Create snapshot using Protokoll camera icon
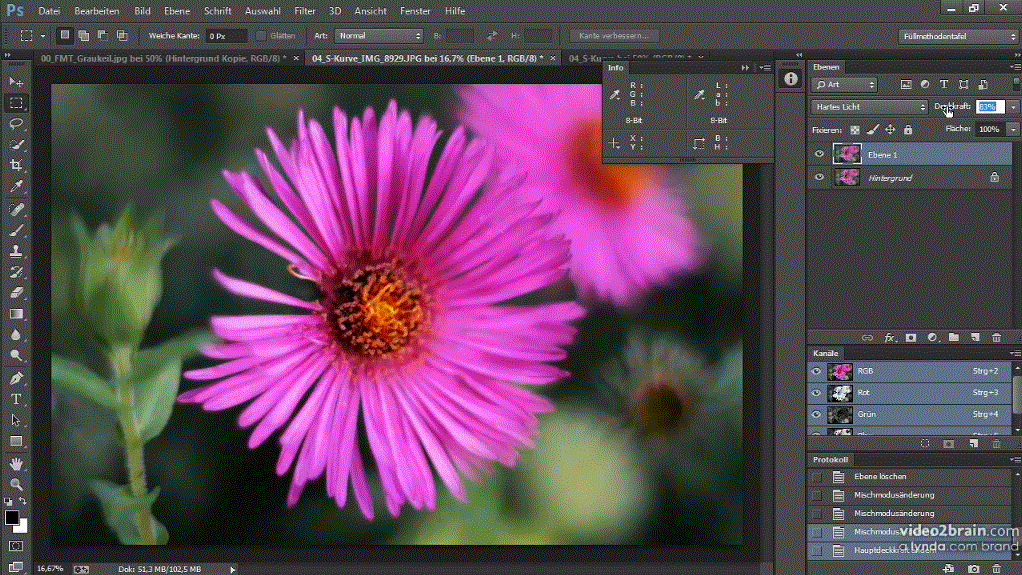 973,569
